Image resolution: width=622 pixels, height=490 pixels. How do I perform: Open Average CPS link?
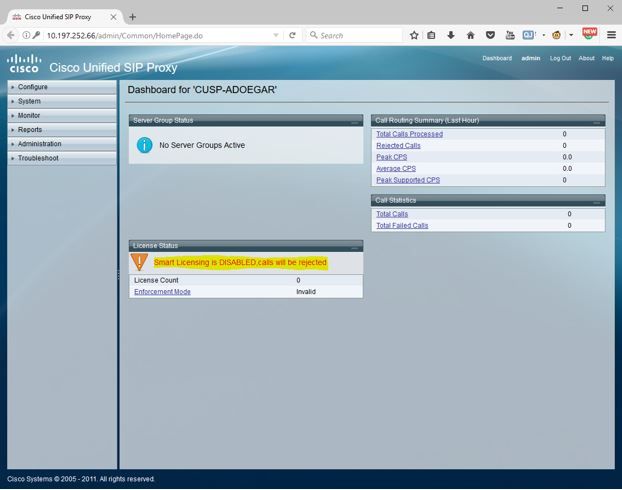396,169
